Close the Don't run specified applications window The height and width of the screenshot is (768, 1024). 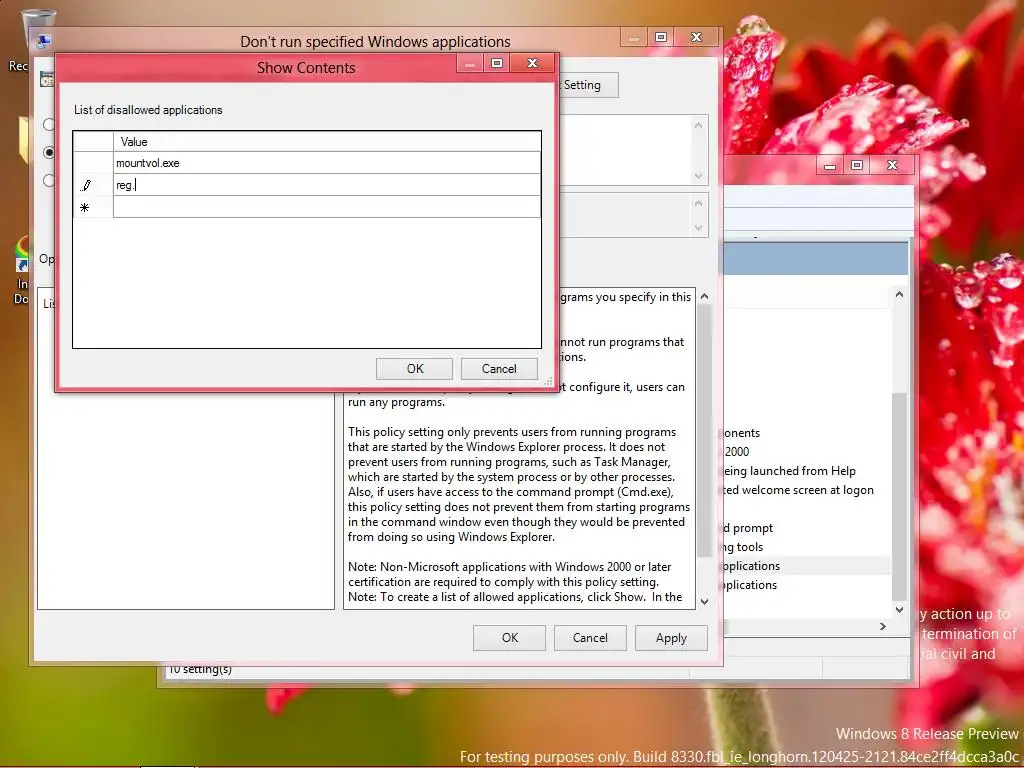pyautogui.click(x=696, y=38)
